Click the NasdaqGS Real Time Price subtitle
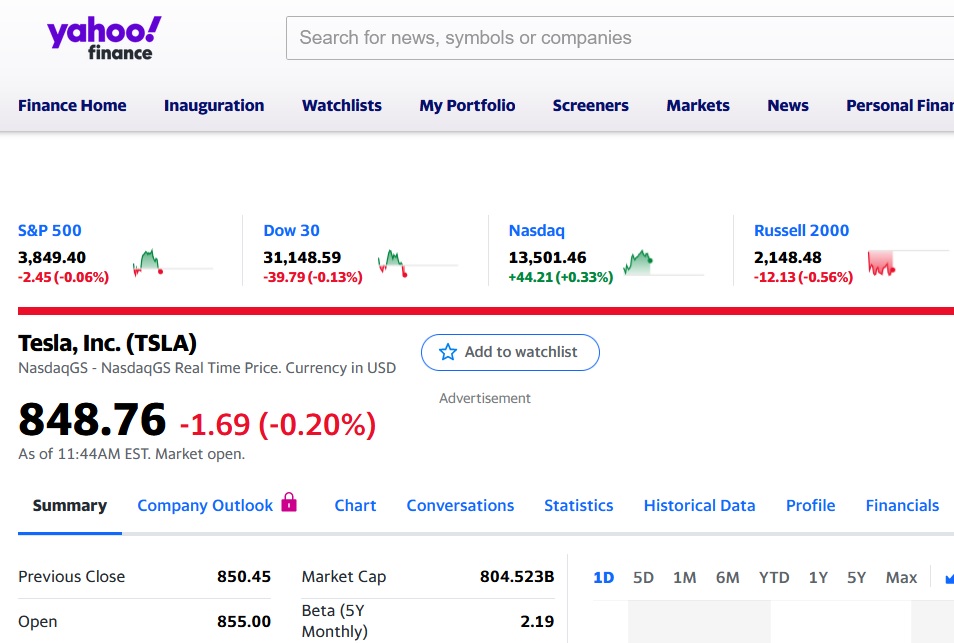The width and height of the screenshot is (954, 643). (207, 368)
